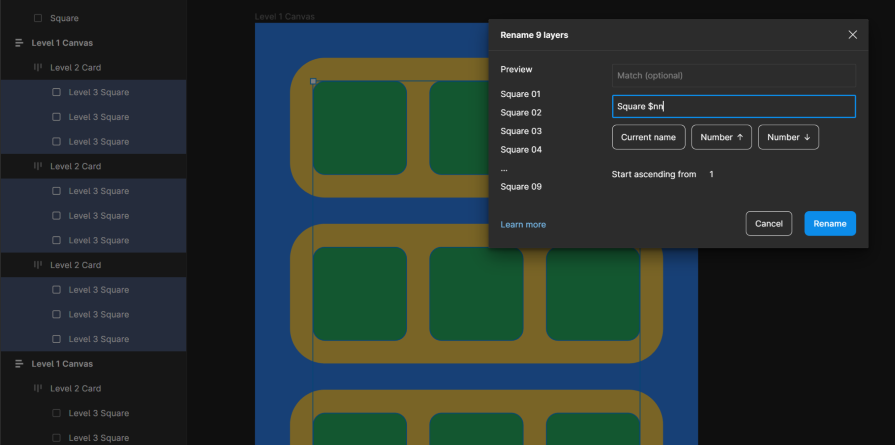Click the icon of the topmost Square layer
This screenshot has height=445, width=895.
pyautogui.click(x=38, y=18)
